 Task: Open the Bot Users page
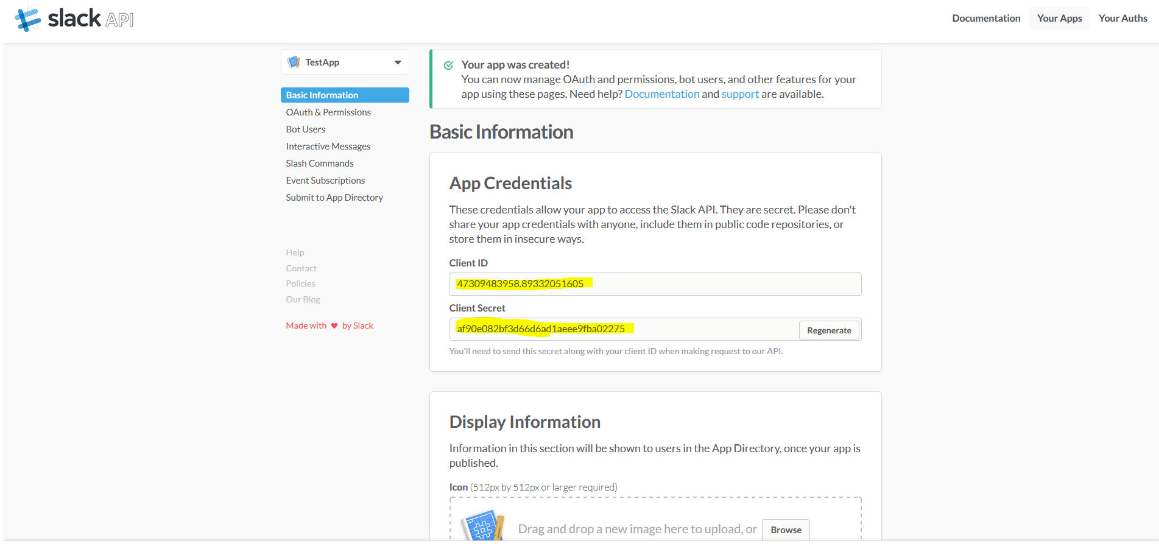click(x=305, y=129)
